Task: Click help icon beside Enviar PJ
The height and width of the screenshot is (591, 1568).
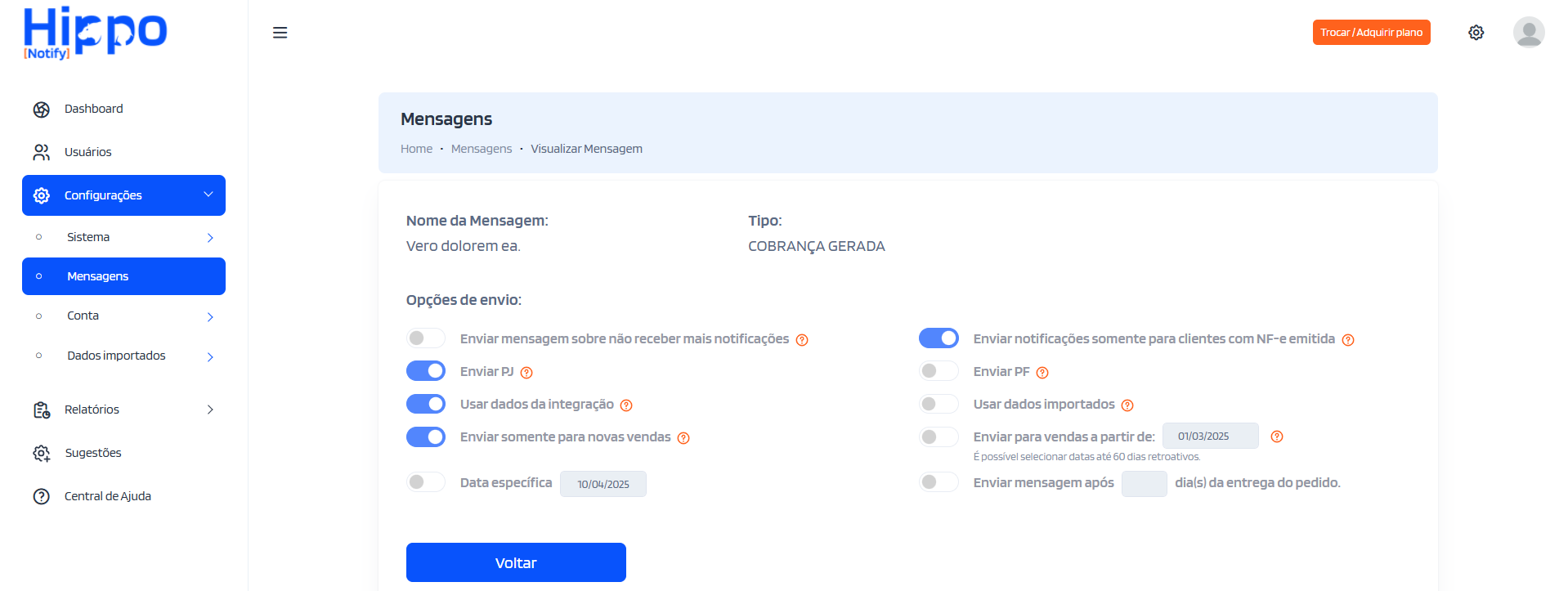Action: pos(526,373)
